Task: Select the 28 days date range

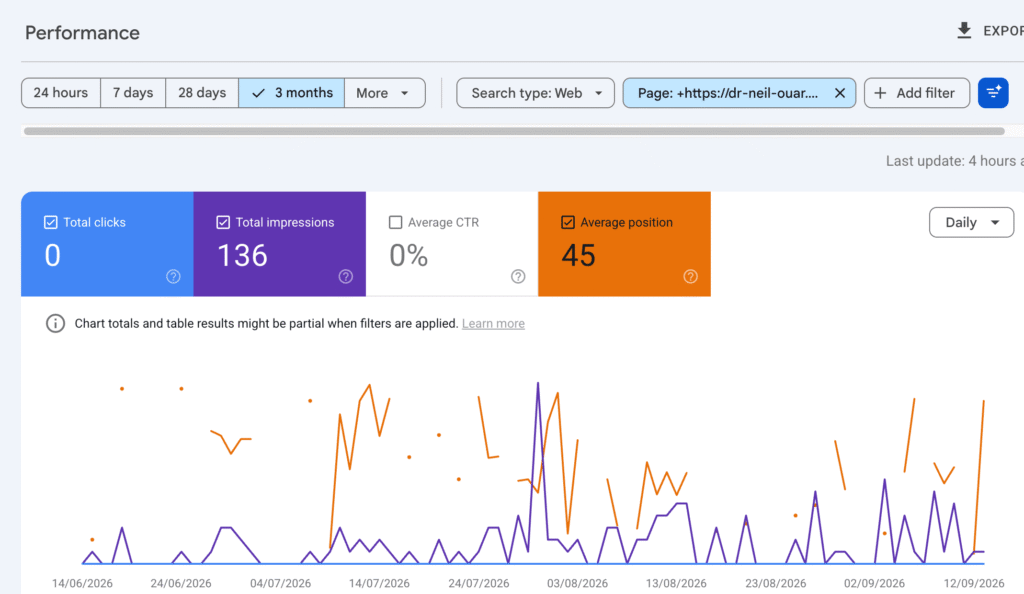Action: [202, 93]
